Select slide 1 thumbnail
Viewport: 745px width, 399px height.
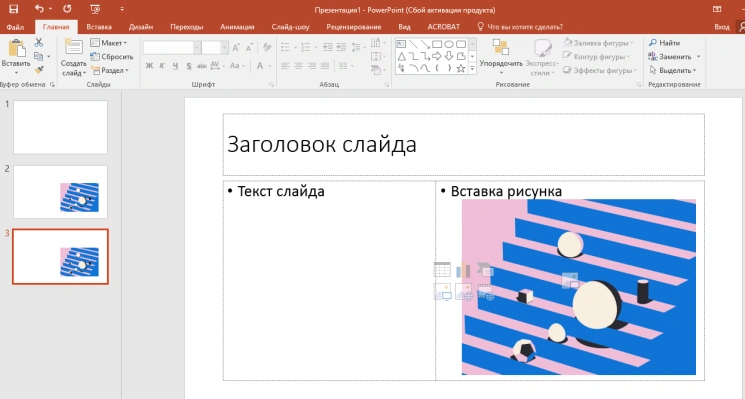click(x=60, y=127)
